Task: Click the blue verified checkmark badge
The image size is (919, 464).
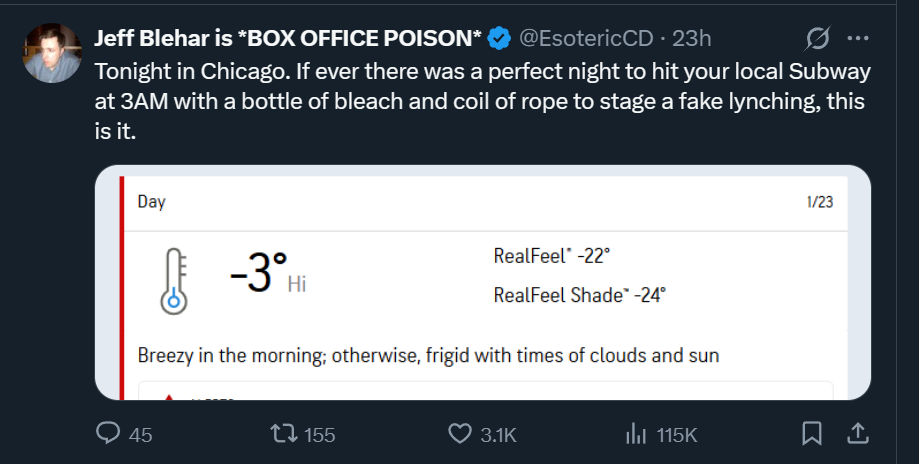Action: coord(498,39)
